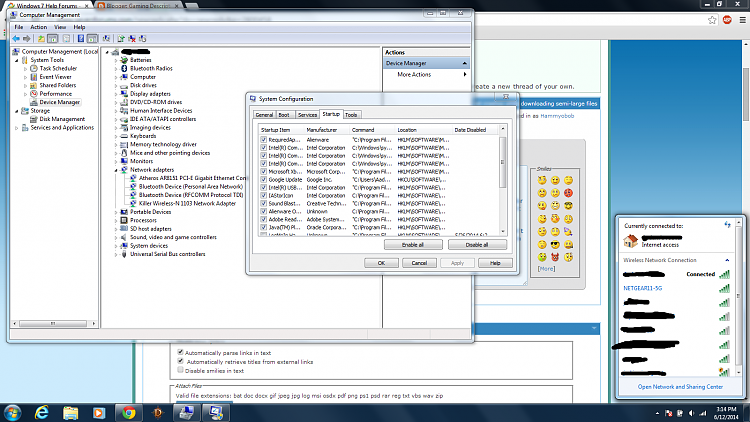Open the Action menu
The width and height of the screenshot is (750, 422).
click(39, 27)
